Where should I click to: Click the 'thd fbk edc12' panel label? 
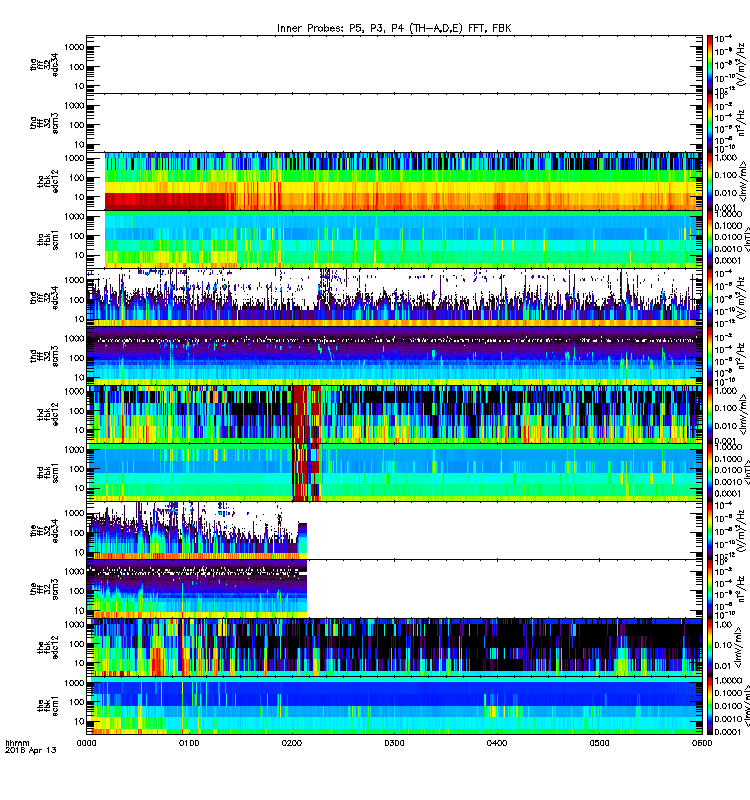[48, 414]
